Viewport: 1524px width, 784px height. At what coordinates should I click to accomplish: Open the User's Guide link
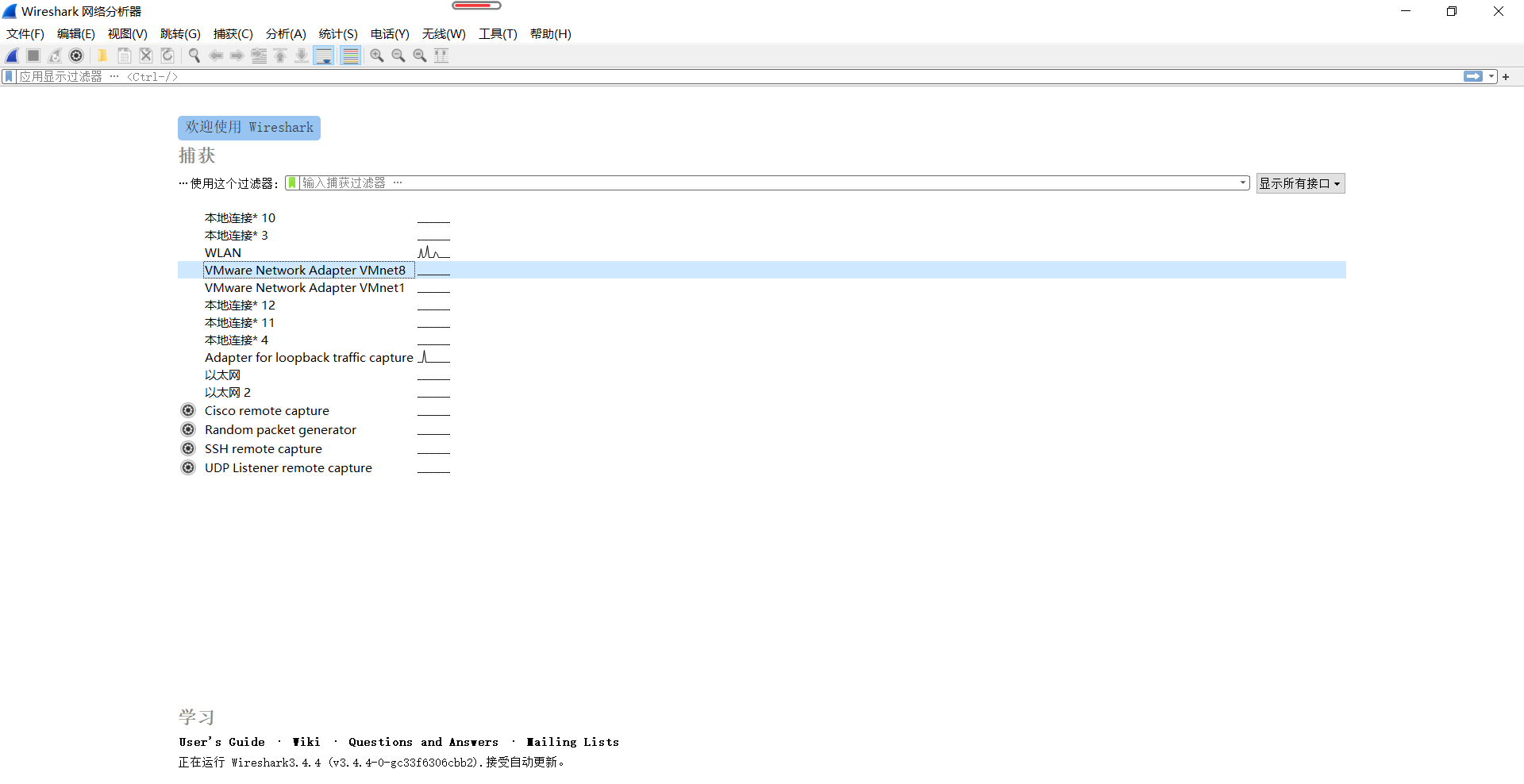pos(222,742)
